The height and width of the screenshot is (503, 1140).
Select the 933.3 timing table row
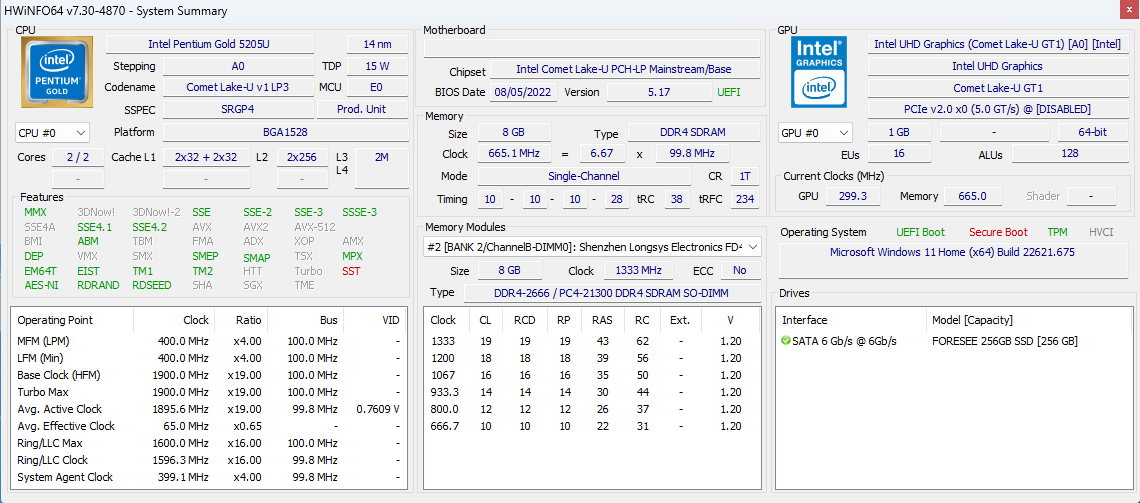click(x=593, y=392)
